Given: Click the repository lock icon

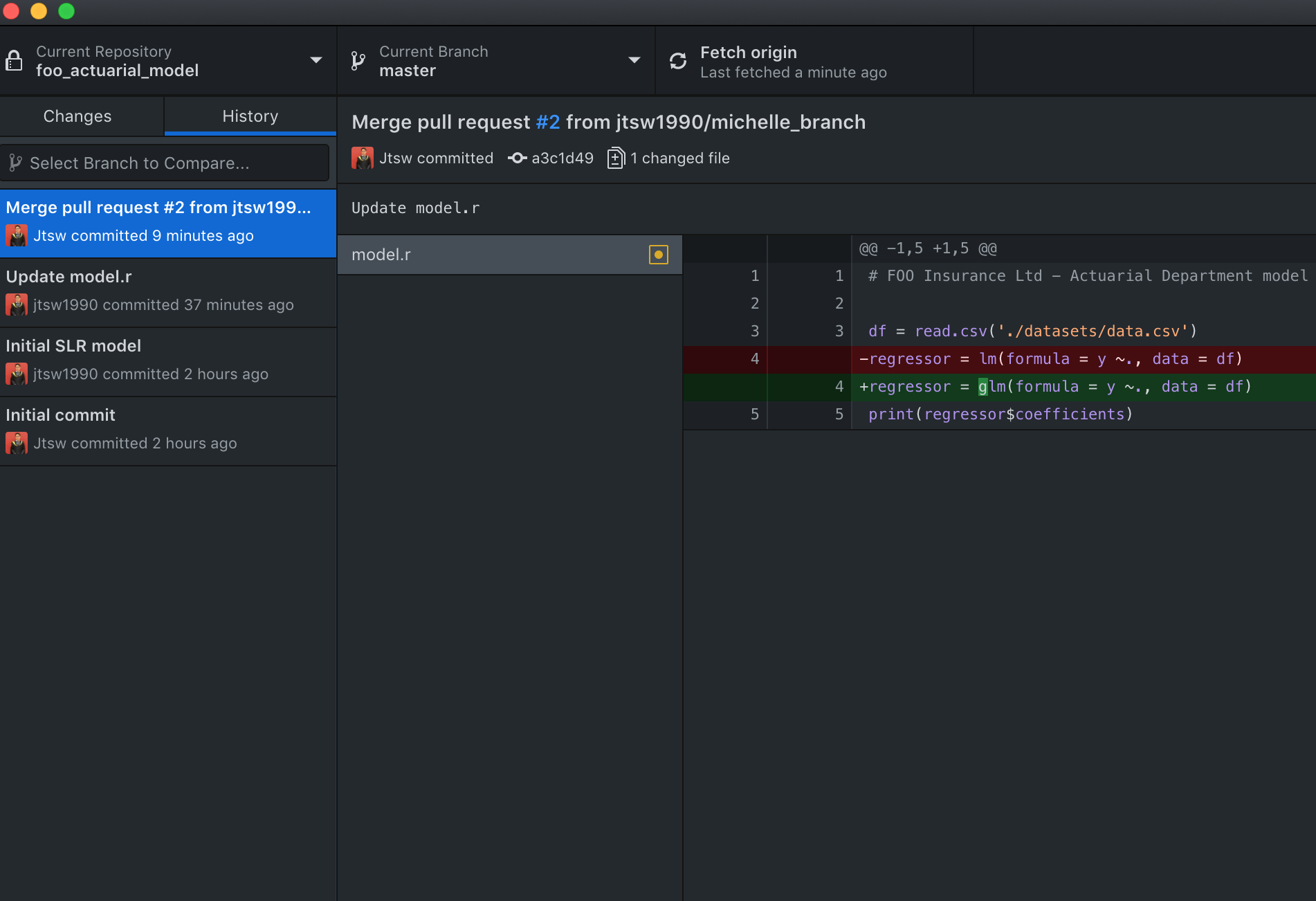Looking at the screenshot, I should point(15,60).
